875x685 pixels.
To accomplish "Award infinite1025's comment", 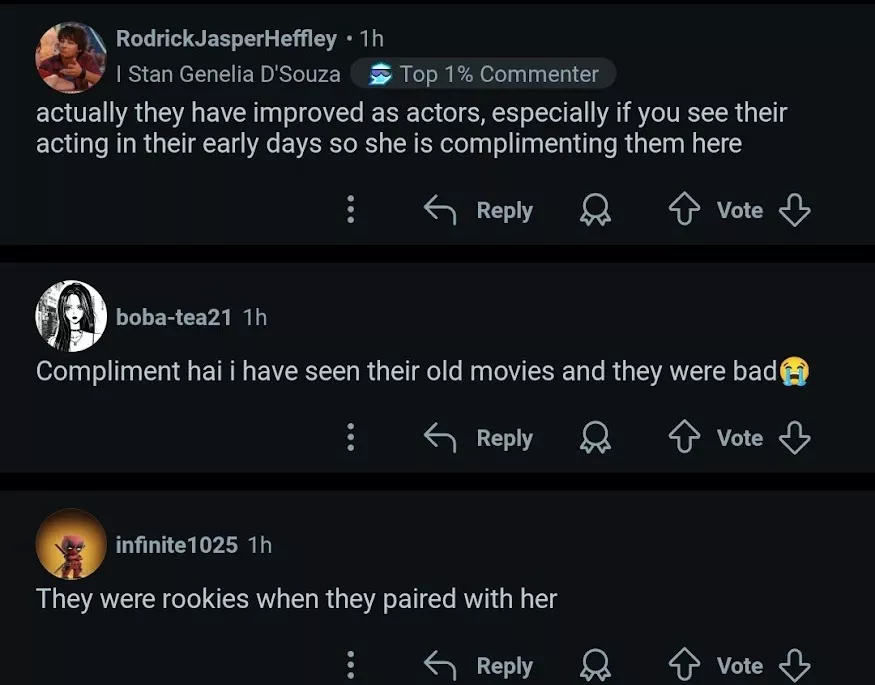I will click(x=596, y=666).
